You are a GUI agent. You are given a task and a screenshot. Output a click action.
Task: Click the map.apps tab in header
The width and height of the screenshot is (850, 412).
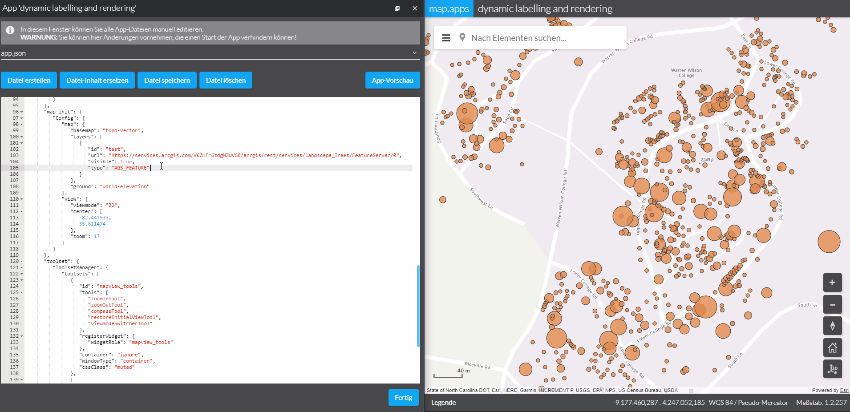pyautogui.click(x=449, y=9)
